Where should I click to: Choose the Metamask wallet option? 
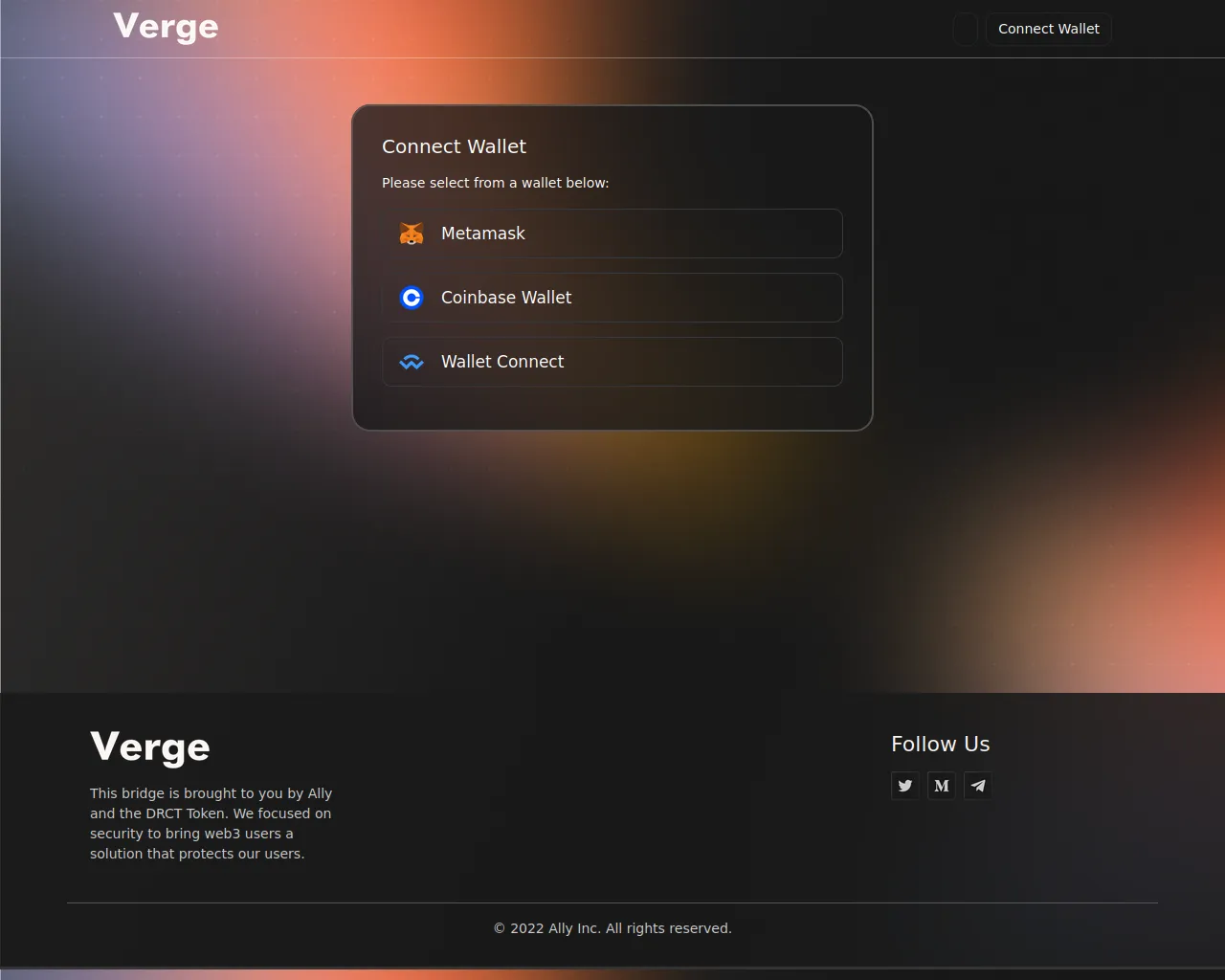point(612,234)
